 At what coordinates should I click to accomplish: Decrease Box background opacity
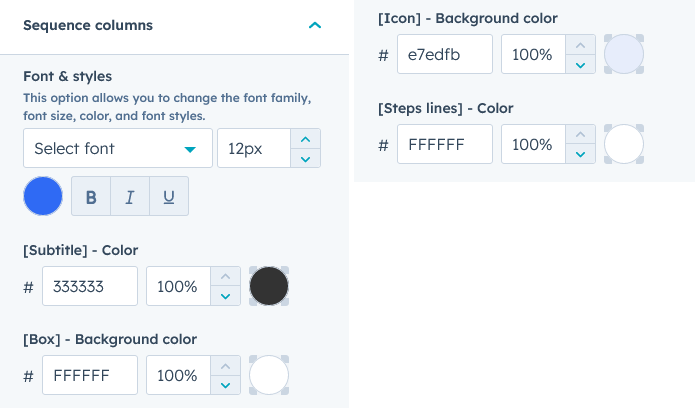click(x=225, y=386)
